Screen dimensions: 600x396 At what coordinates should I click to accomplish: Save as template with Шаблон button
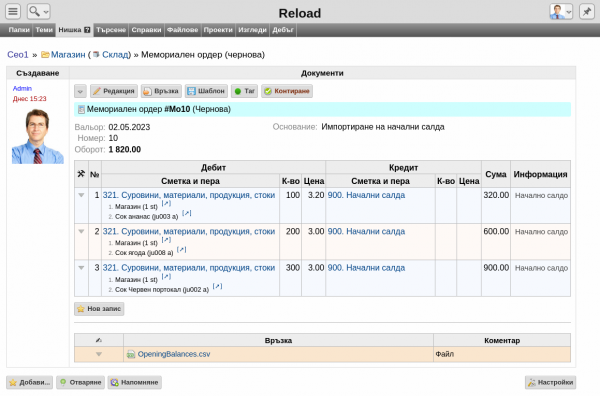(x=206, y=91)
